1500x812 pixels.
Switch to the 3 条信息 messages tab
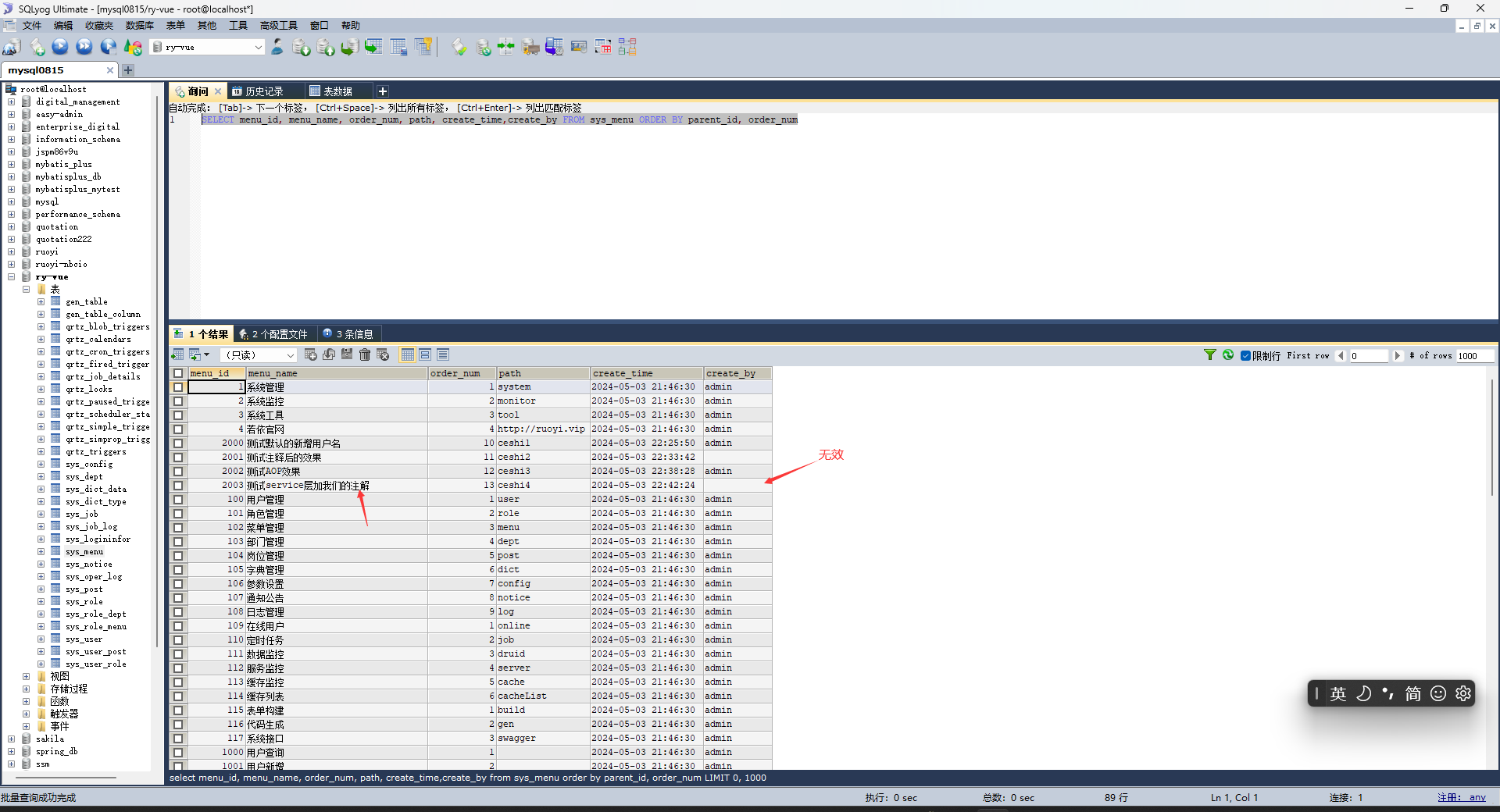[348, 334]
